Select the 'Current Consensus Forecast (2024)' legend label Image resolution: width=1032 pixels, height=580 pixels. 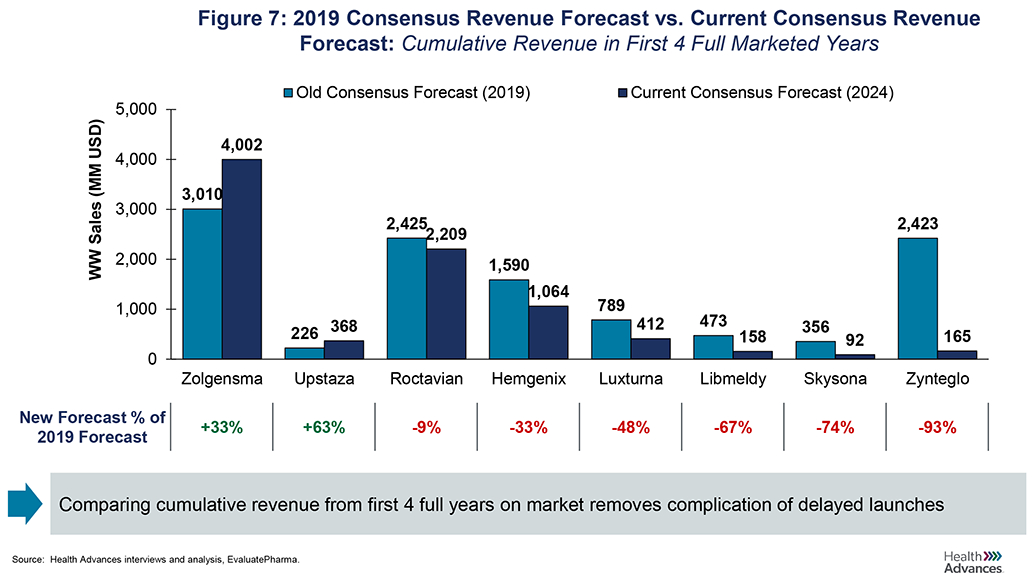pyautogui.click(x=762, y=93)
